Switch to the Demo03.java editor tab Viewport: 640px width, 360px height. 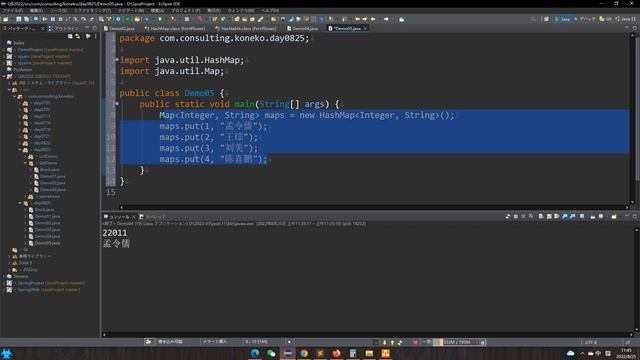click(x=119, y=29)
